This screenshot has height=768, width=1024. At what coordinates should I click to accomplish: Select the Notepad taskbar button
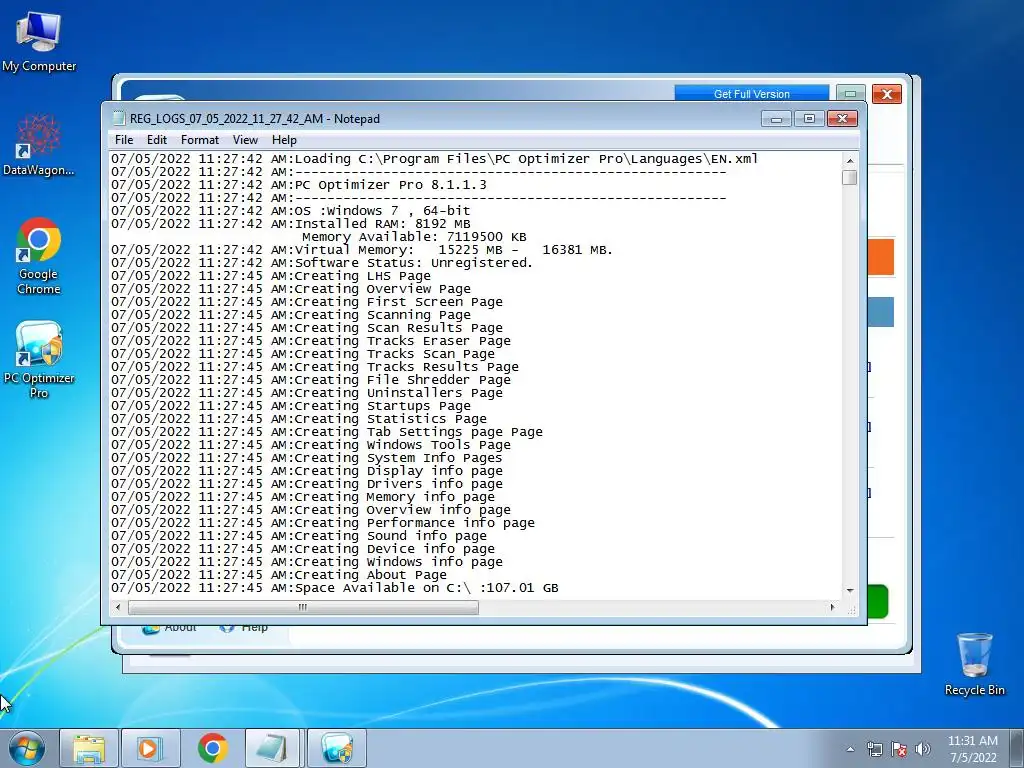click(x=274, y=748)
